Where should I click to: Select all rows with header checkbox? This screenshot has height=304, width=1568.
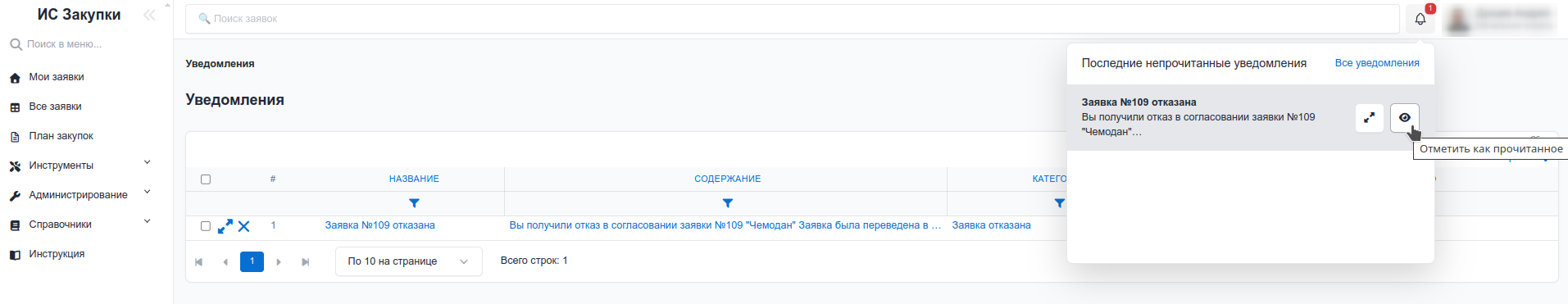point(206,179)
